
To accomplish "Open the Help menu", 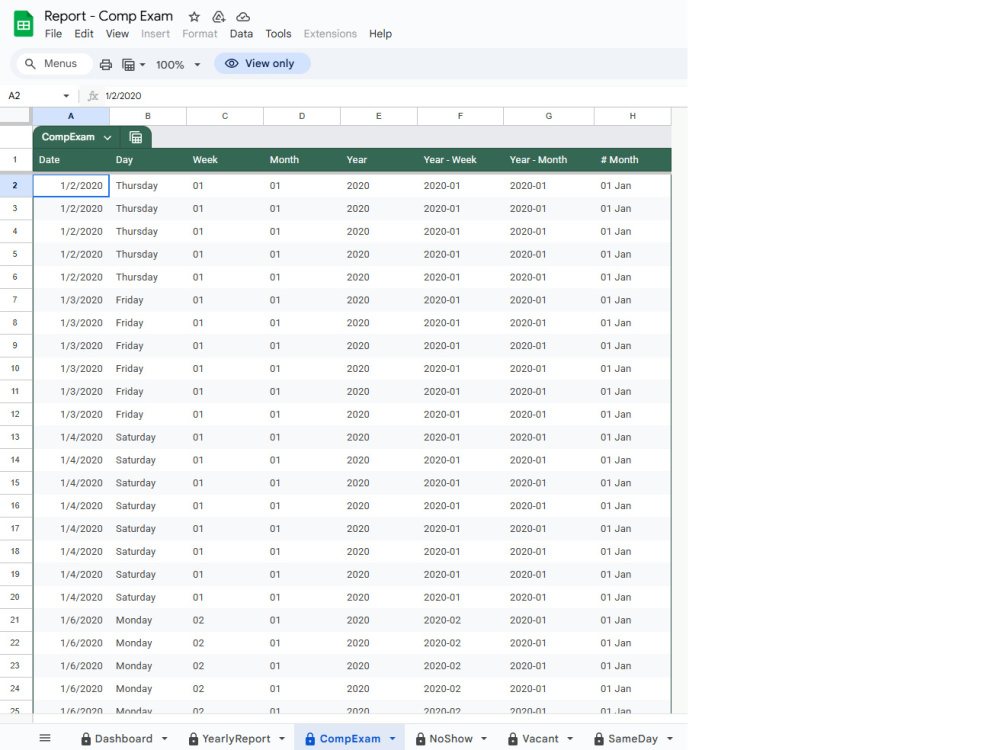I will (x=380, y=34).
